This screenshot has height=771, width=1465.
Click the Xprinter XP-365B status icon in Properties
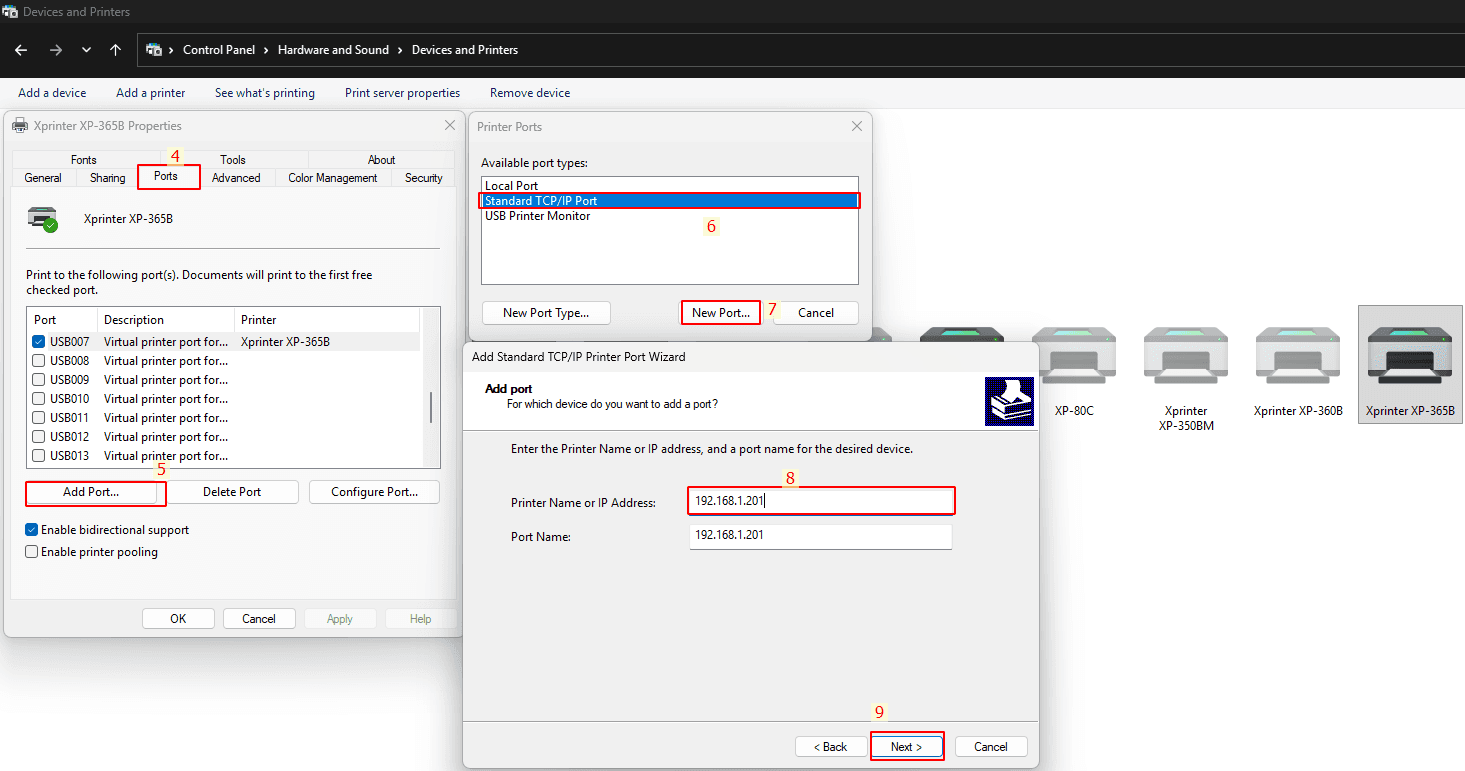pos(43,218)
